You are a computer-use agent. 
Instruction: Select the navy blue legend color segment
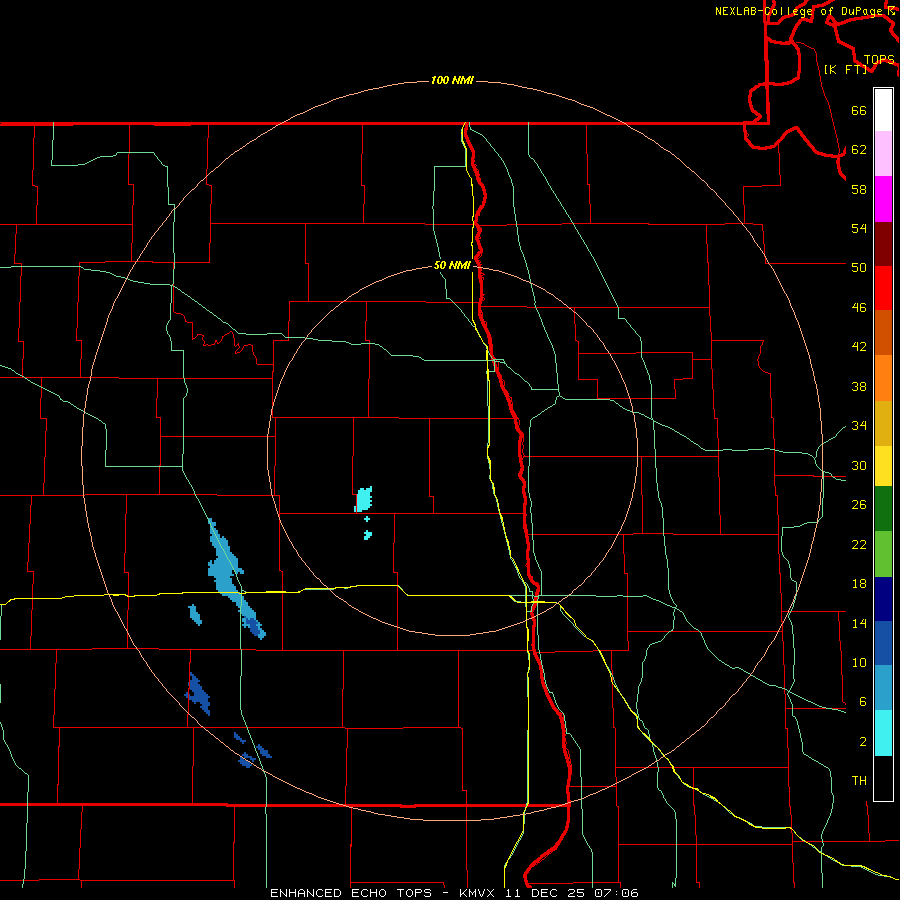click(x=883, y=599)
